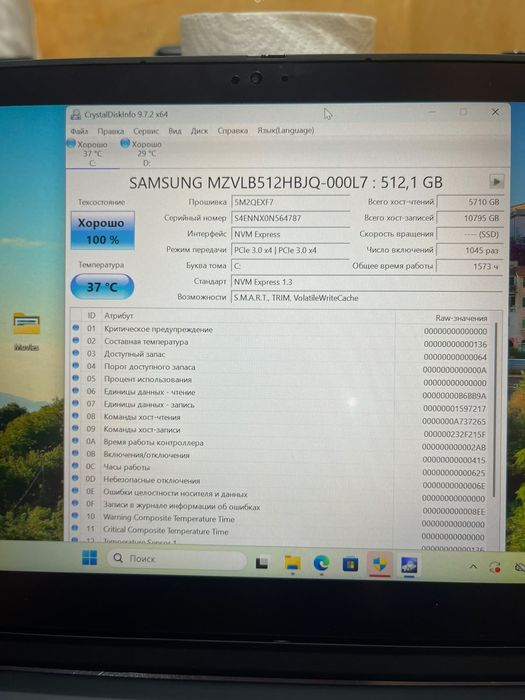
Task: Expand the system tray hidden icons chevron
Action: click(473, 567)
